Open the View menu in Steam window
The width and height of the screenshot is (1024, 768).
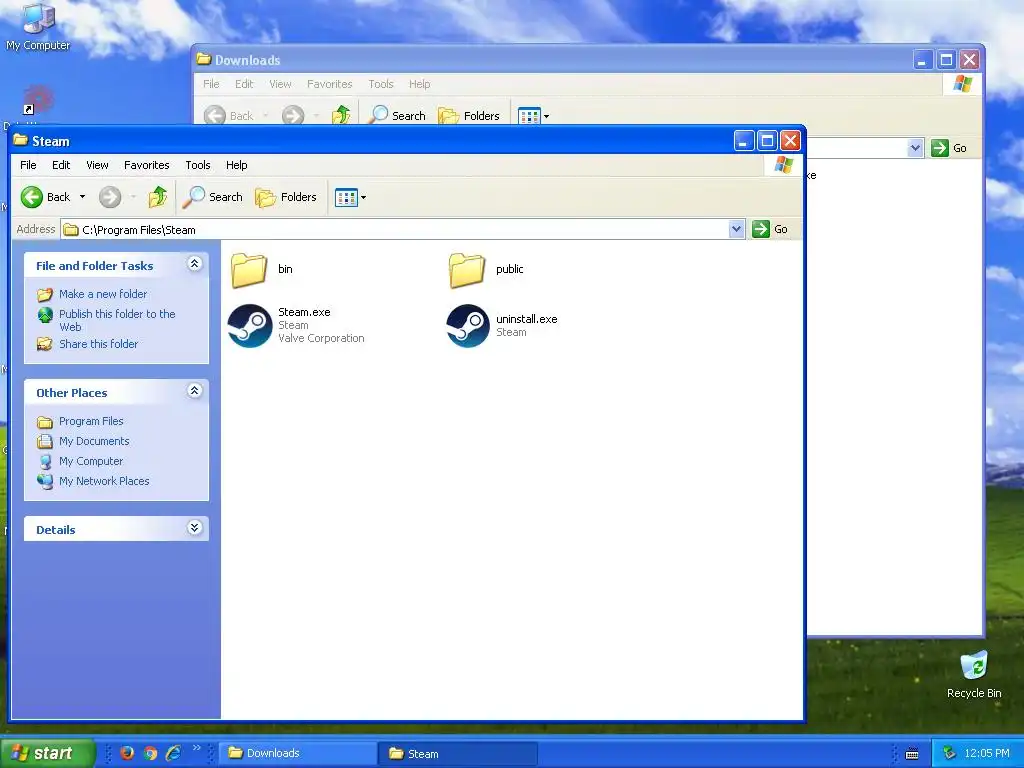tap(97, 165)
